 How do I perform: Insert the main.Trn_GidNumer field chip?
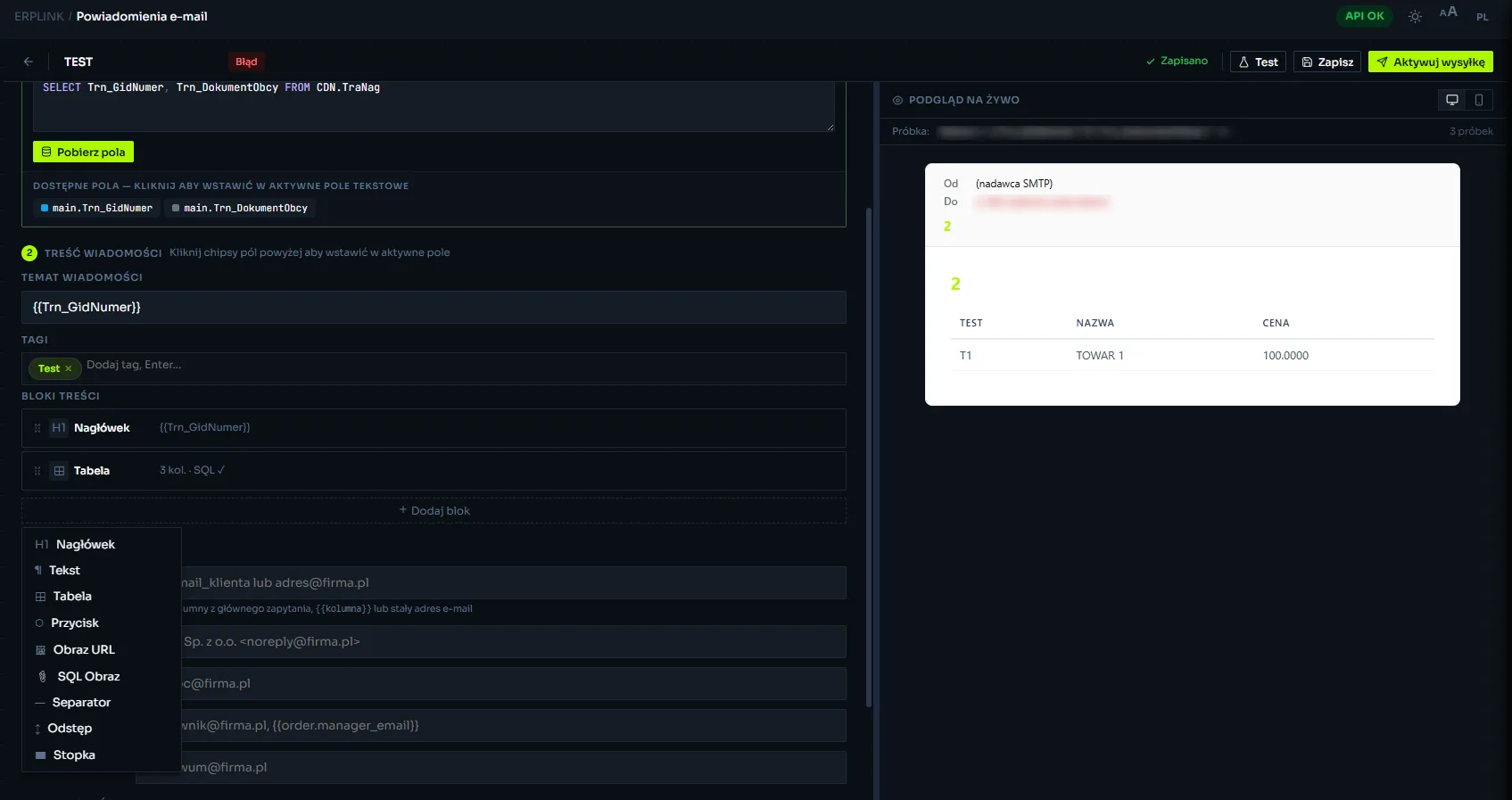click(97, 208)
